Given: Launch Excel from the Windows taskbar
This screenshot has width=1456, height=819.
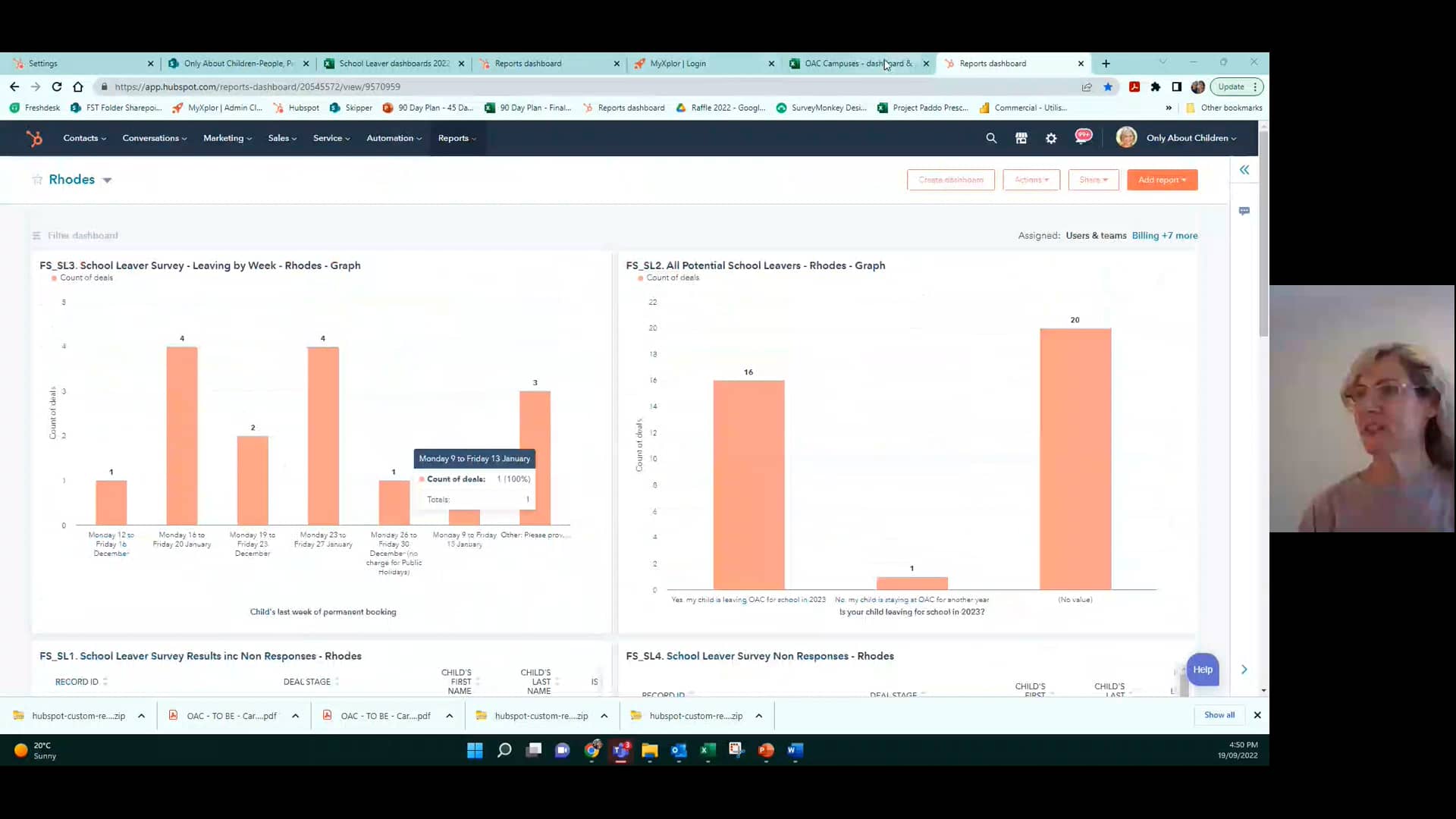Looking at the screenshot, I should pos(708,751).
